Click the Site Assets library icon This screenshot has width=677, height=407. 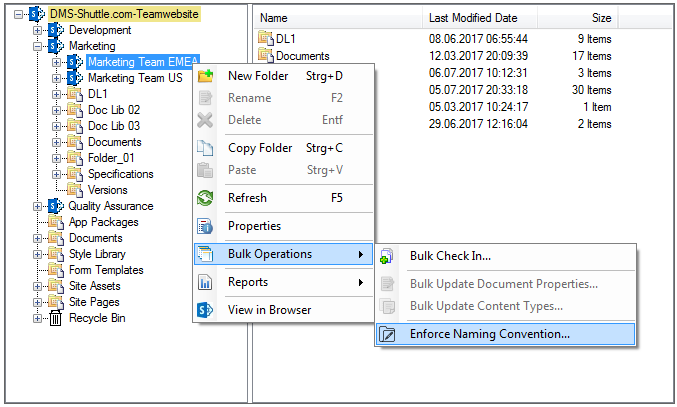(x=56, y=286)
